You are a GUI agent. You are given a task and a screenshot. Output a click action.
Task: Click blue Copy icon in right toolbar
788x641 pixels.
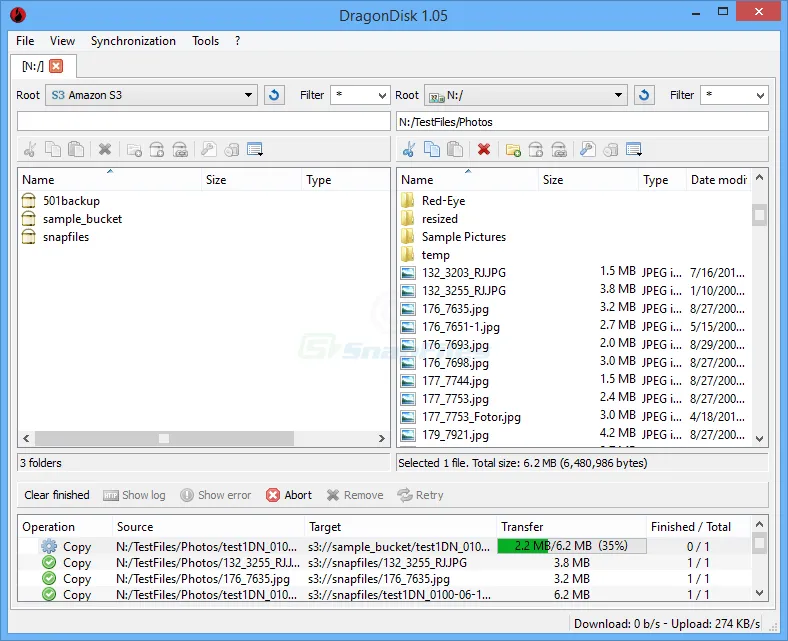[x=432, y=149]
